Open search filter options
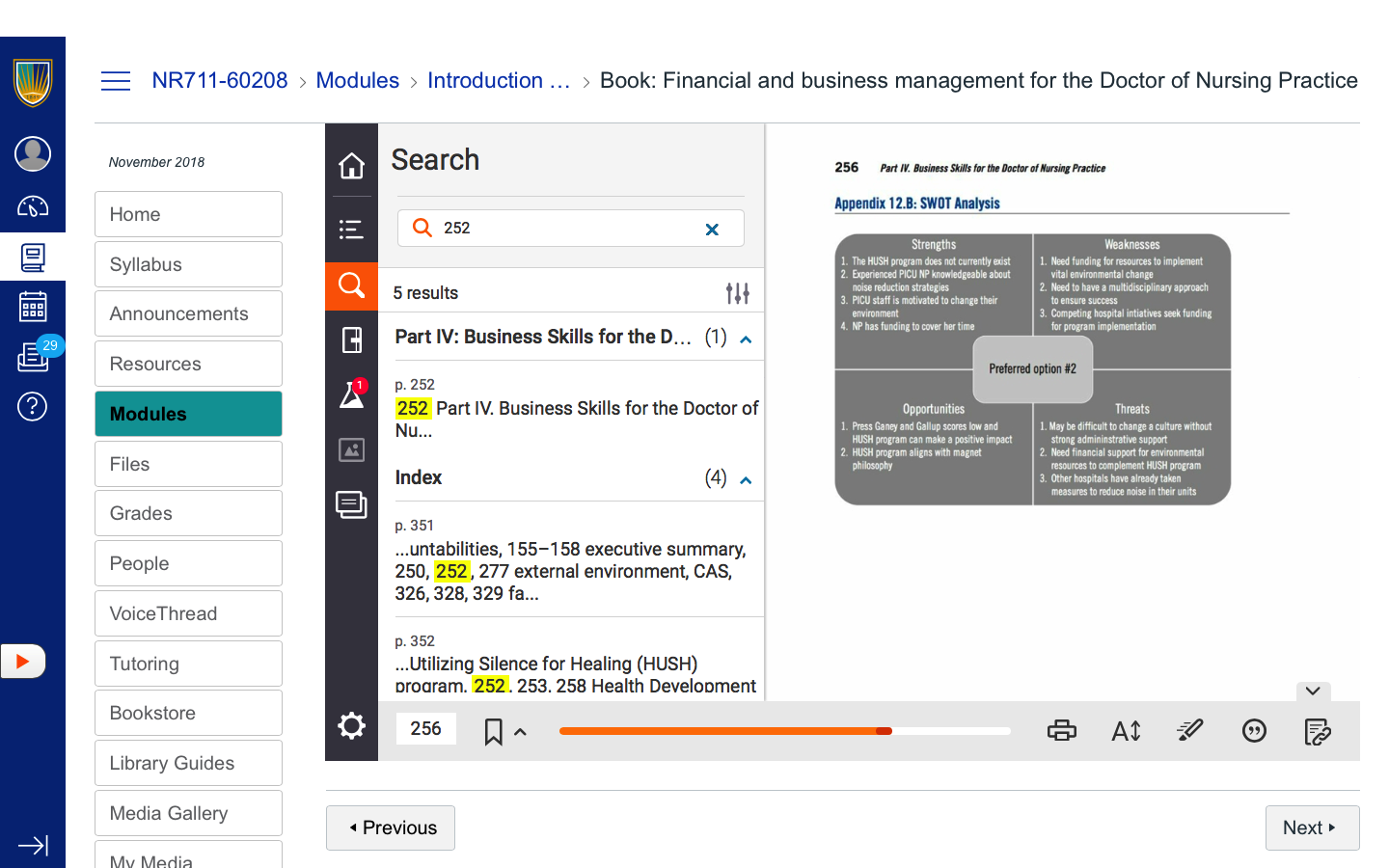Screen dimensions: 1389x868 pos(737,293)
